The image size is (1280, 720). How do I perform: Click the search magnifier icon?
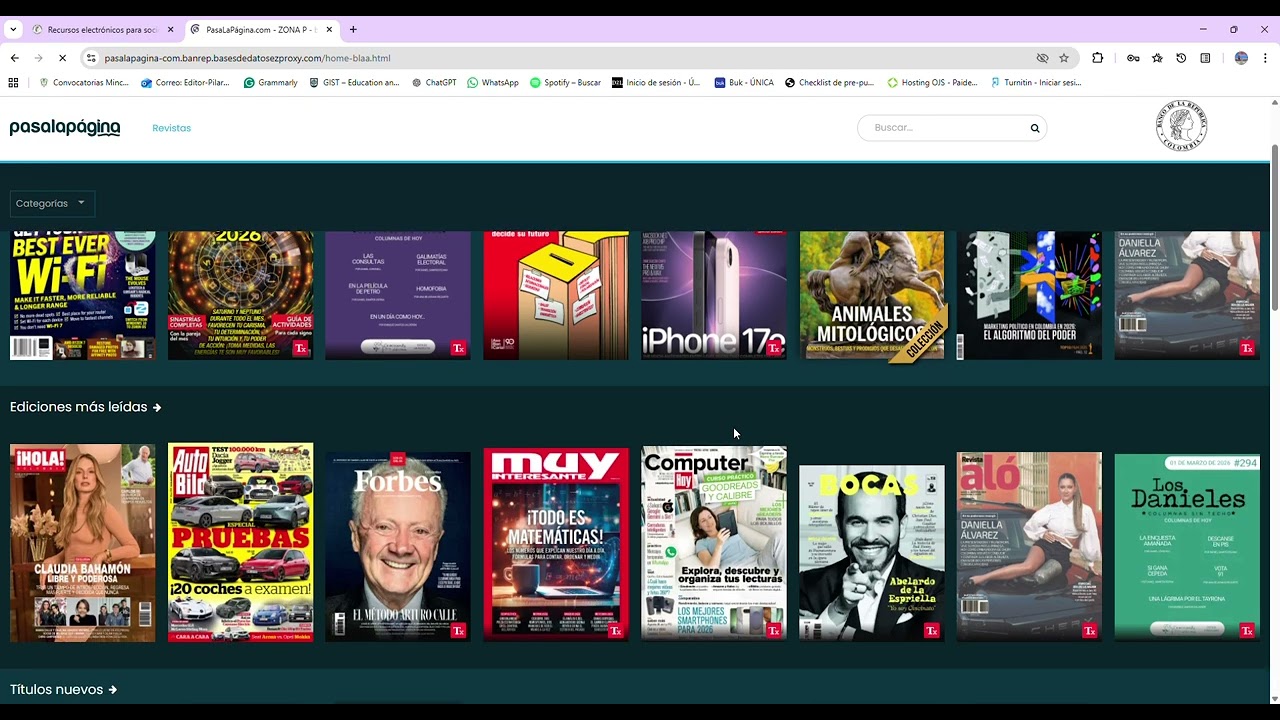click(1035, 128)
